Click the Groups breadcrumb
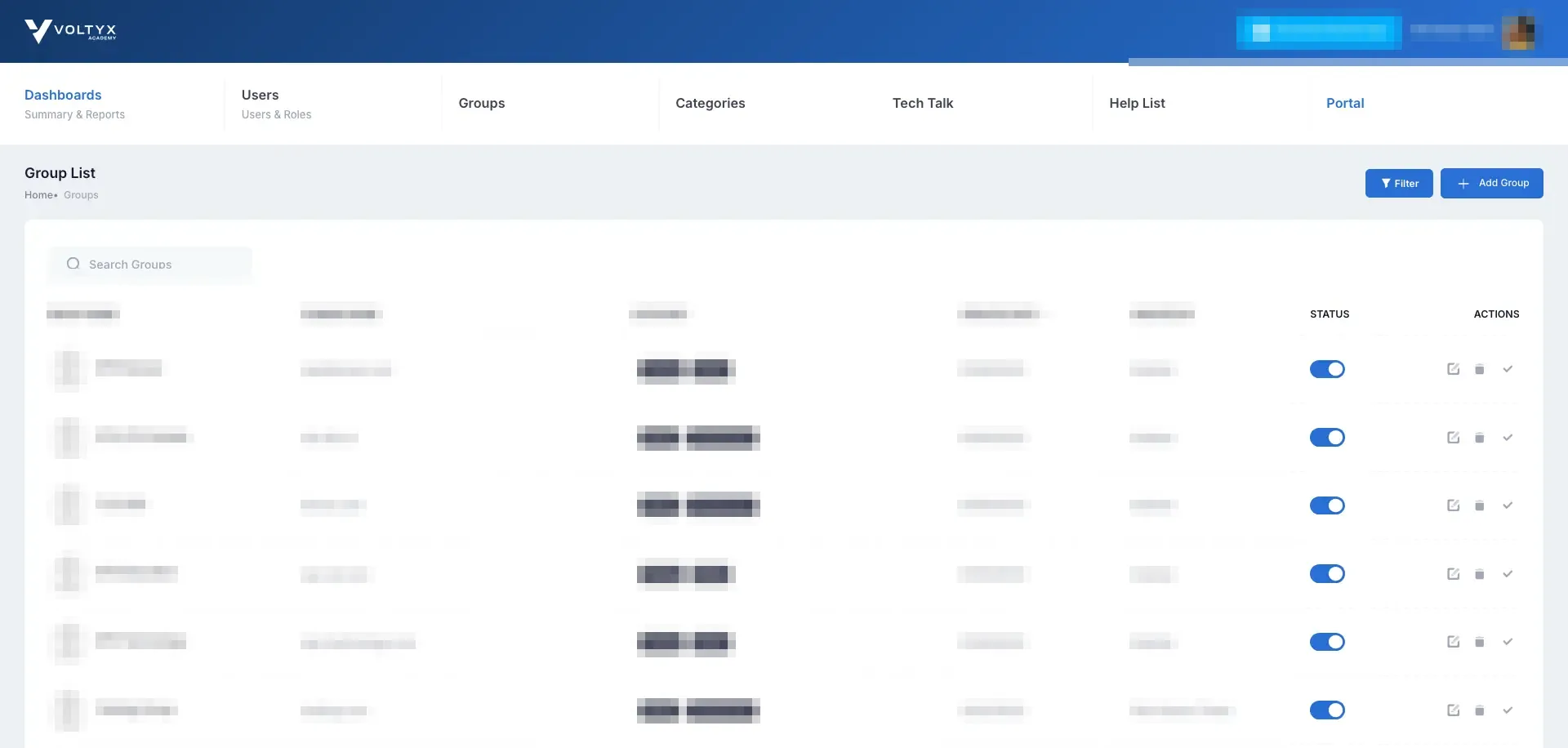The image size is (1568, 748). tap(81, 195)
